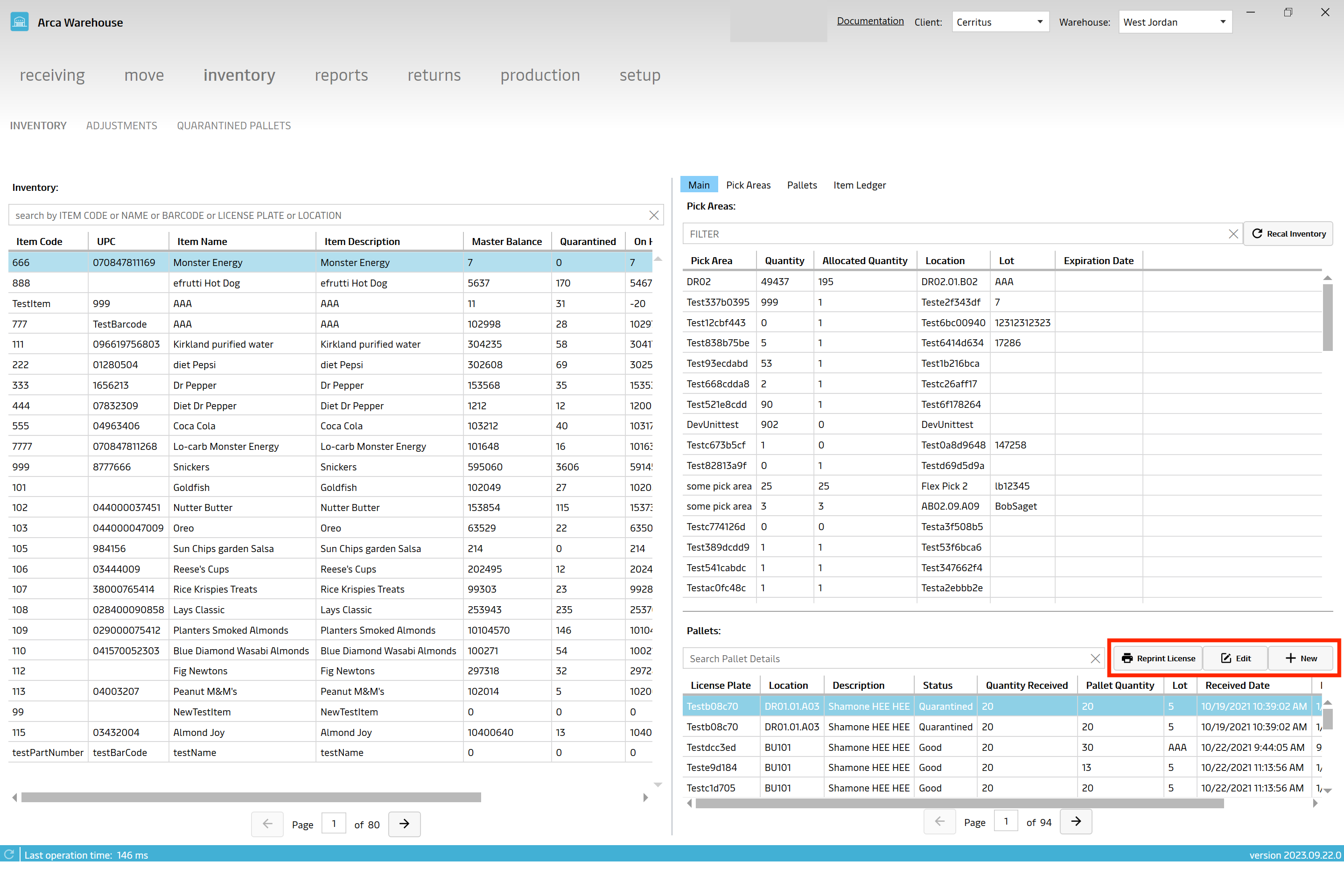Select the Blue Diamond Wasabi Almonds row
This screenshot has width=1344, height=896.
click(330, 650)
